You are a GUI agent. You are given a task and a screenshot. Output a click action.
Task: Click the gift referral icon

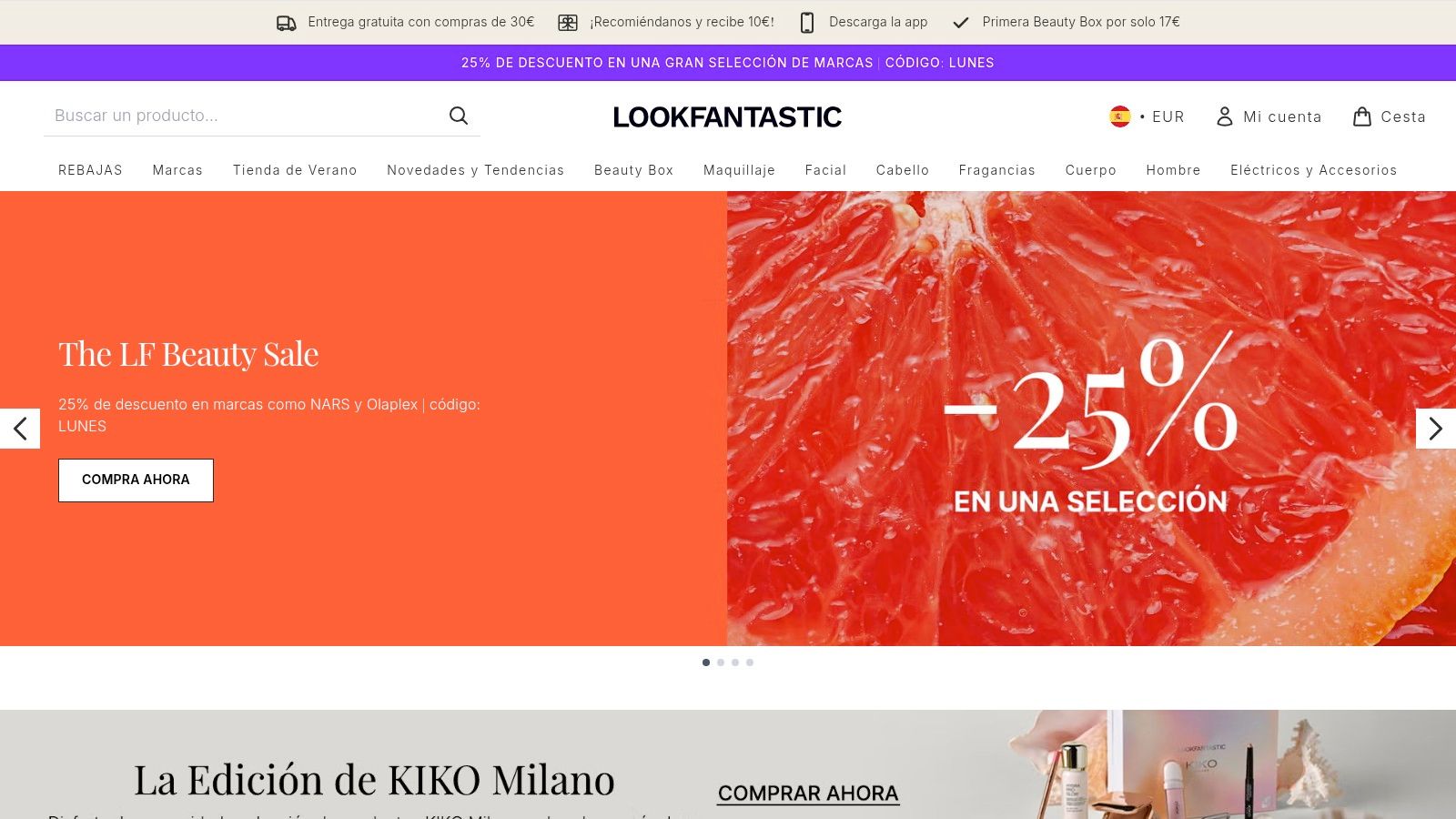(568, 23)
